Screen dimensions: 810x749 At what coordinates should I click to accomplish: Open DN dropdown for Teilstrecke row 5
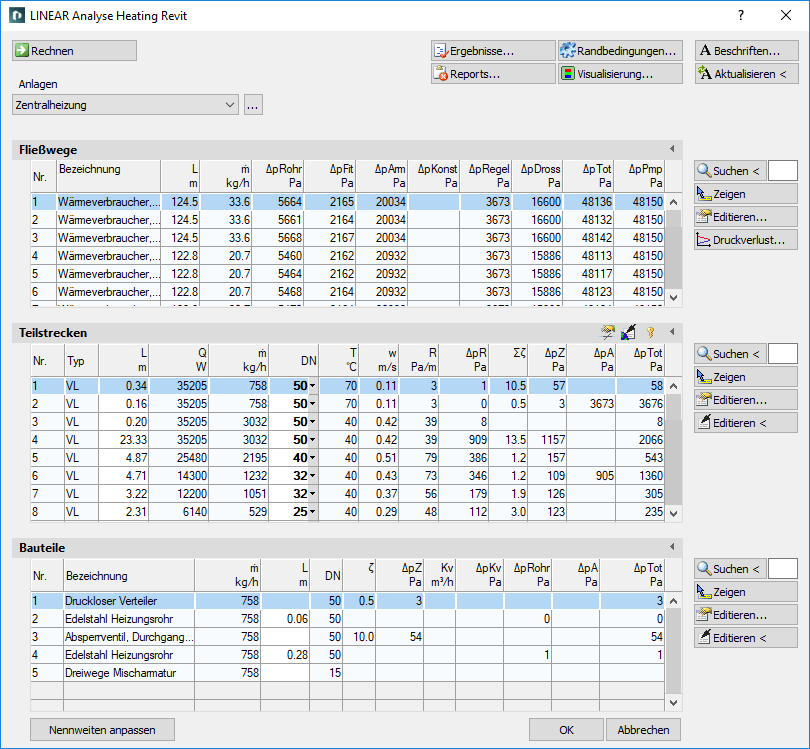coord(313,458)
